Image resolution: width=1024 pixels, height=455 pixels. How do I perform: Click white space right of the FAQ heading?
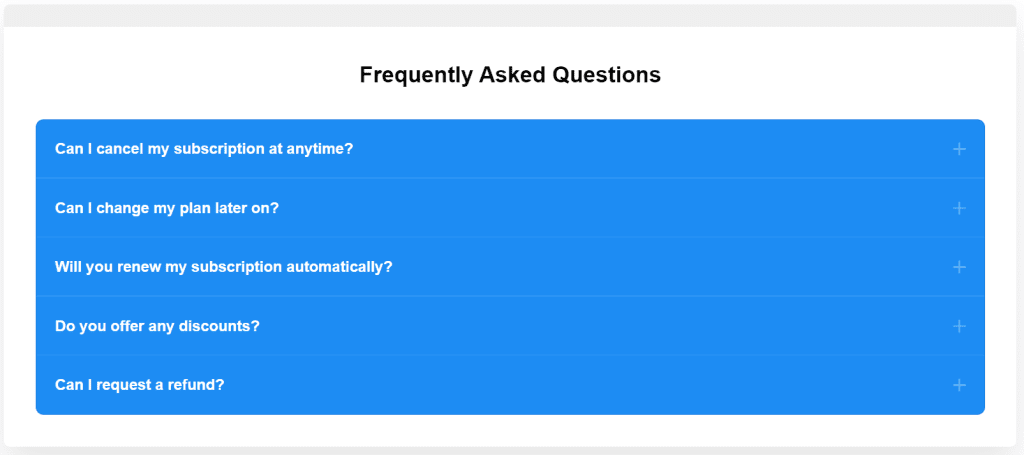(x=840, y=75)
